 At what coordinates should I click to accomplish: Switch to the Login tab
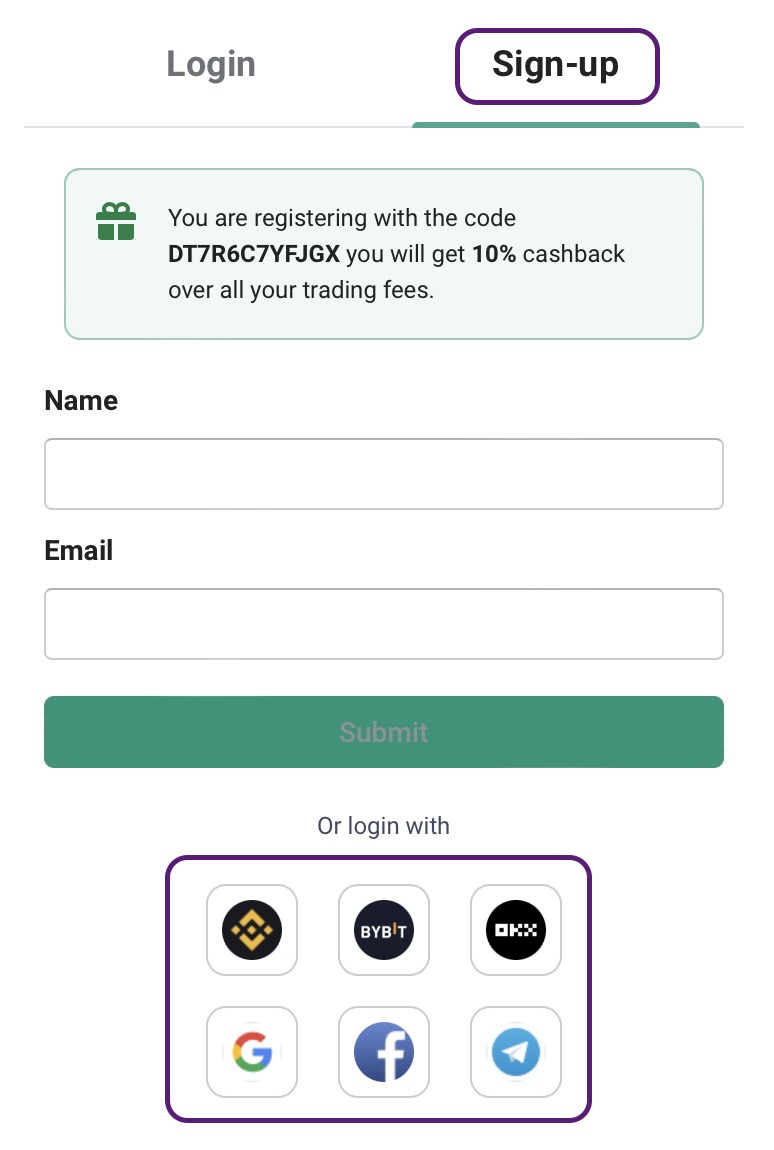(x=211, y=65)
